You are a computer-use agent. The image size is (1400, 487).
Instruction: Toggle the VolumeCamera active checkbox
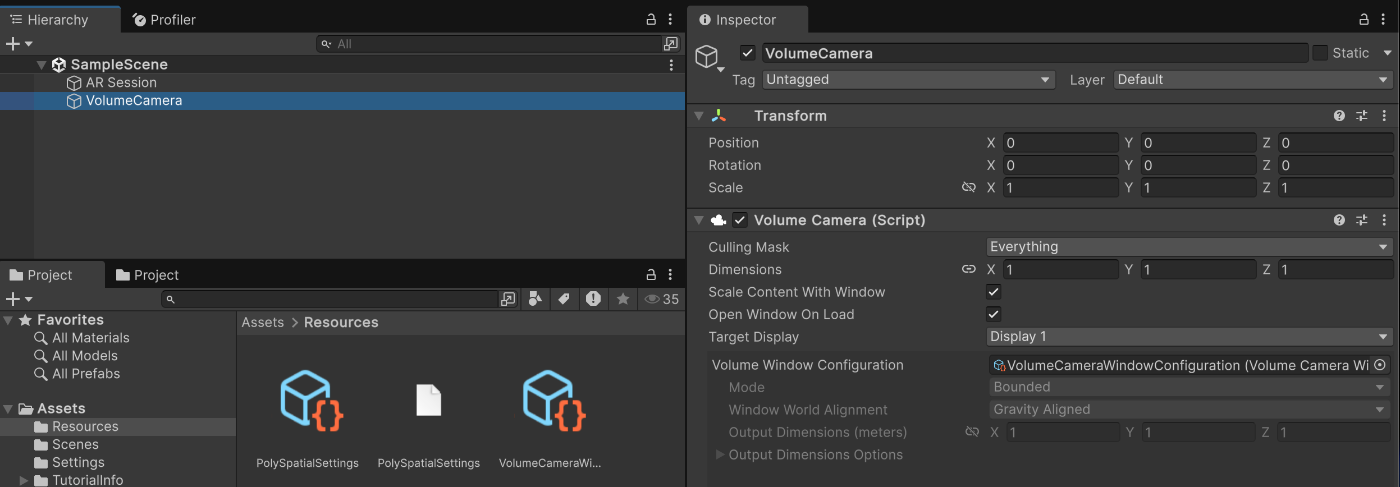coord(747,53)
